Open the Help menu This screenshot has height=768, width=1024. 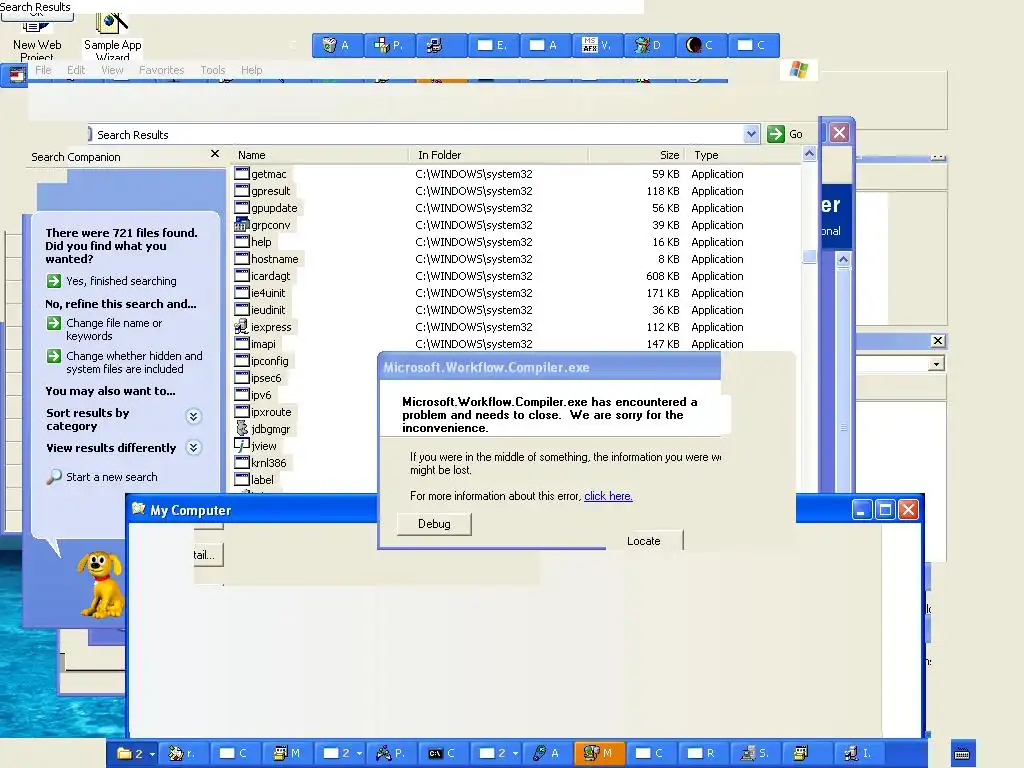(x=251, y=70)
